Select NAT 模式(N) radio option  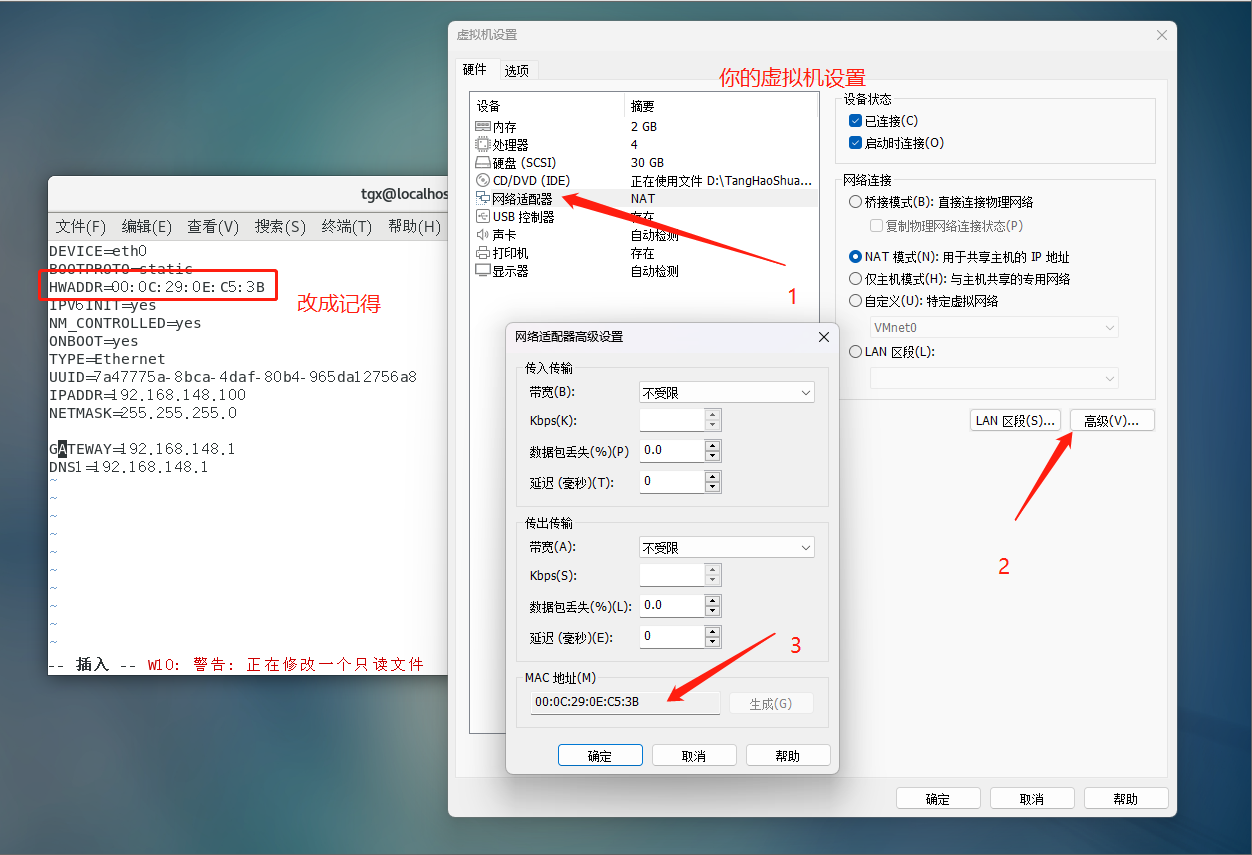pos(855,257)
